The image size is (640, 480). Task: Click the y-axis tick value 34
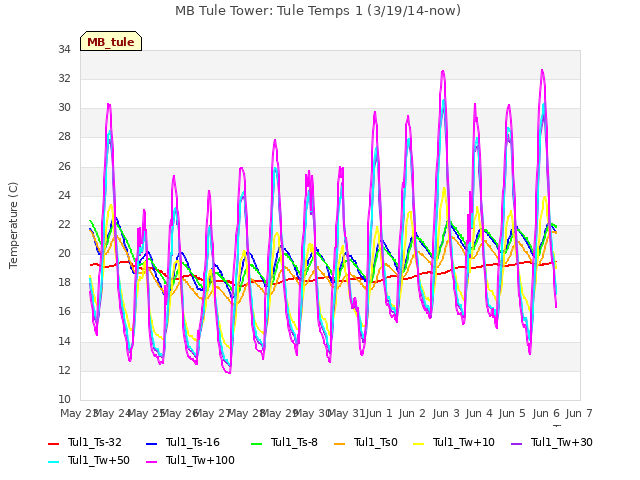[64, 50]
